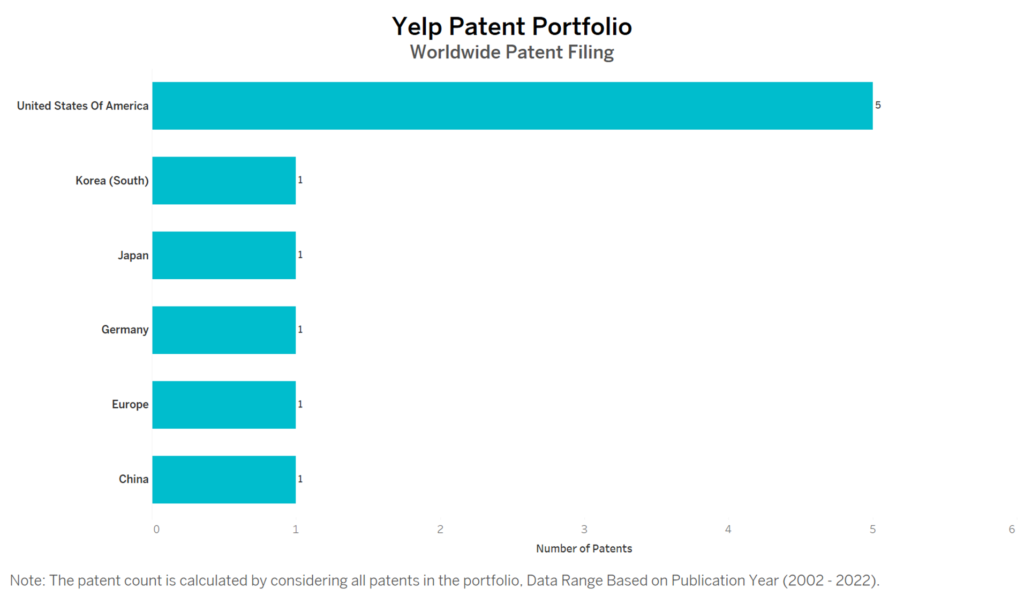
Task: Click the Germany axis label
Action: (x=125, y=330)
